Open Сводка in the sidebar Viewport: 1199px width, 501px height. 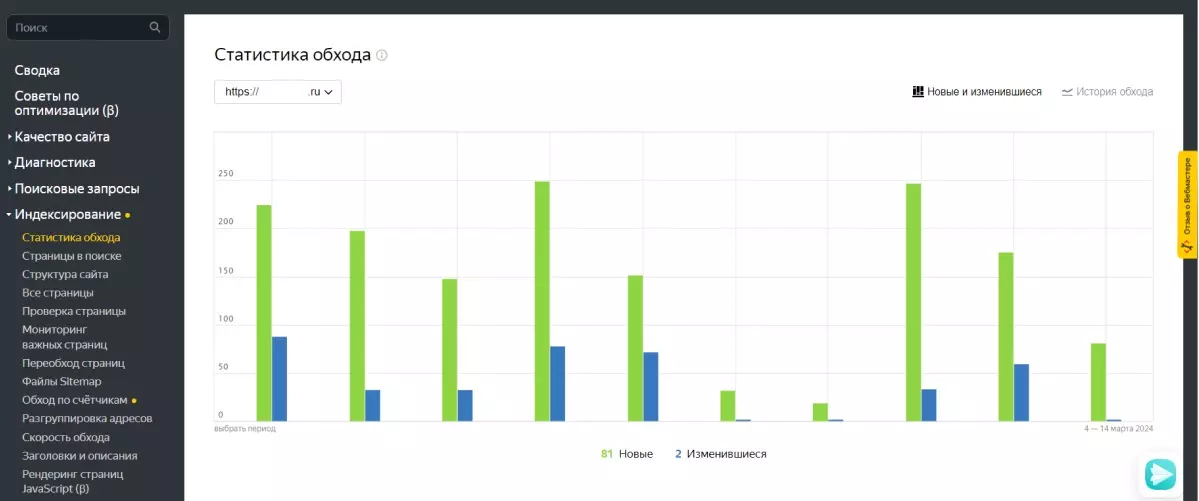pyautogui.click(x=37, y=71)
